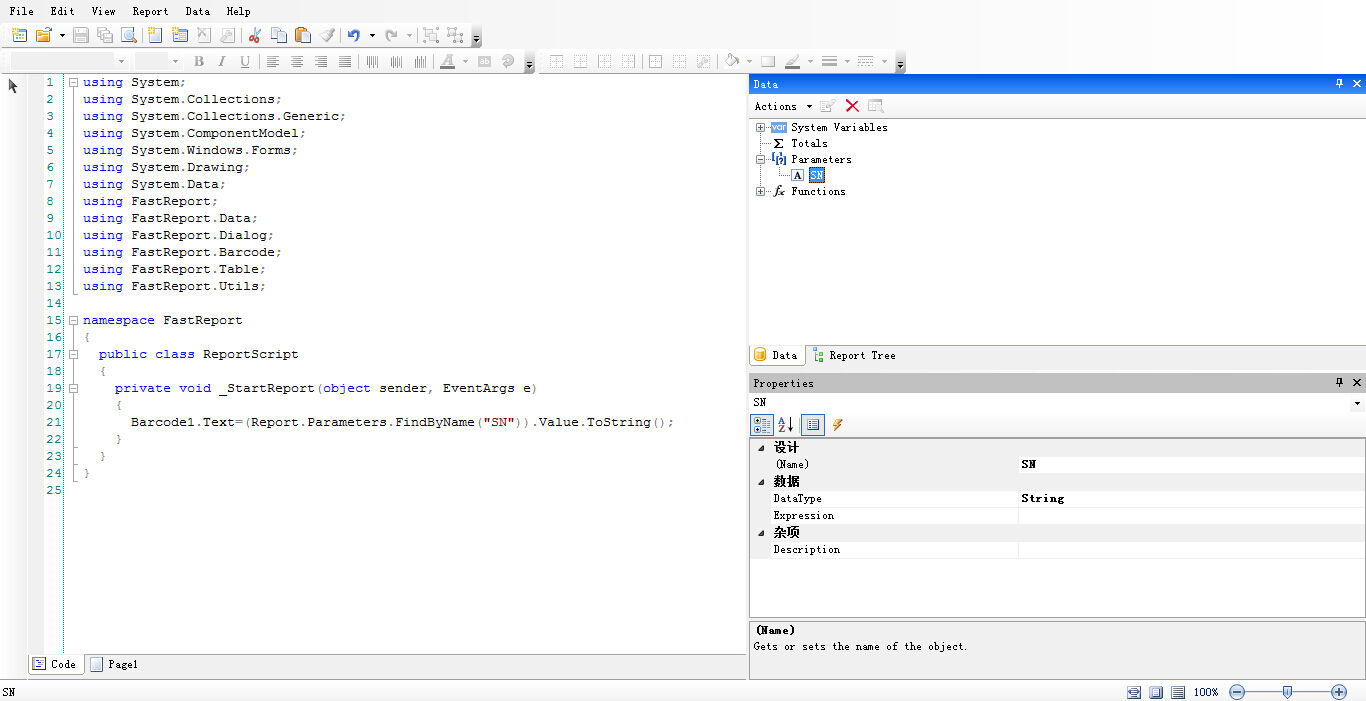The width and height of the screenshot is (1366, 701).
Task: Click the Save All icon
Action: pyautogui.click(x=105, y=35)
